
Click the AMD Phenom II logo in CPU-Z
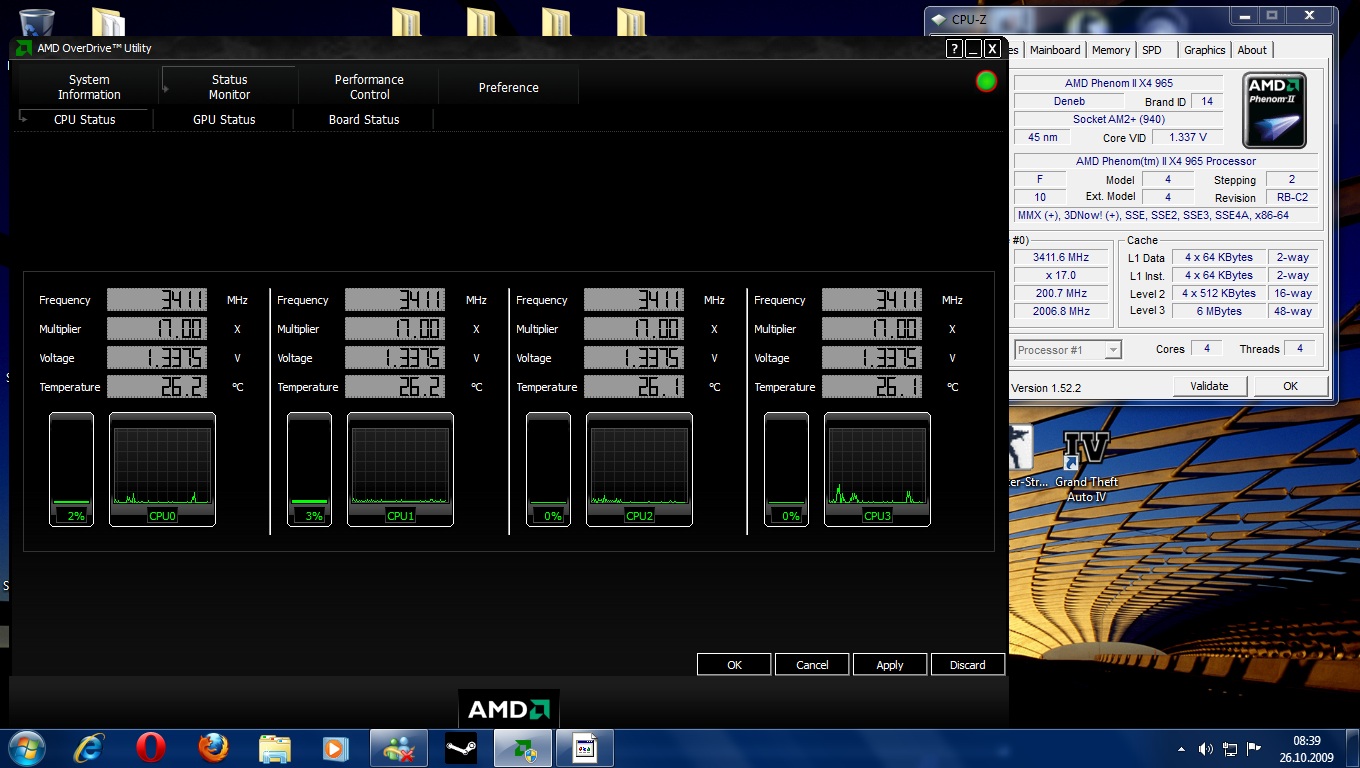[x=1274, y=110]
